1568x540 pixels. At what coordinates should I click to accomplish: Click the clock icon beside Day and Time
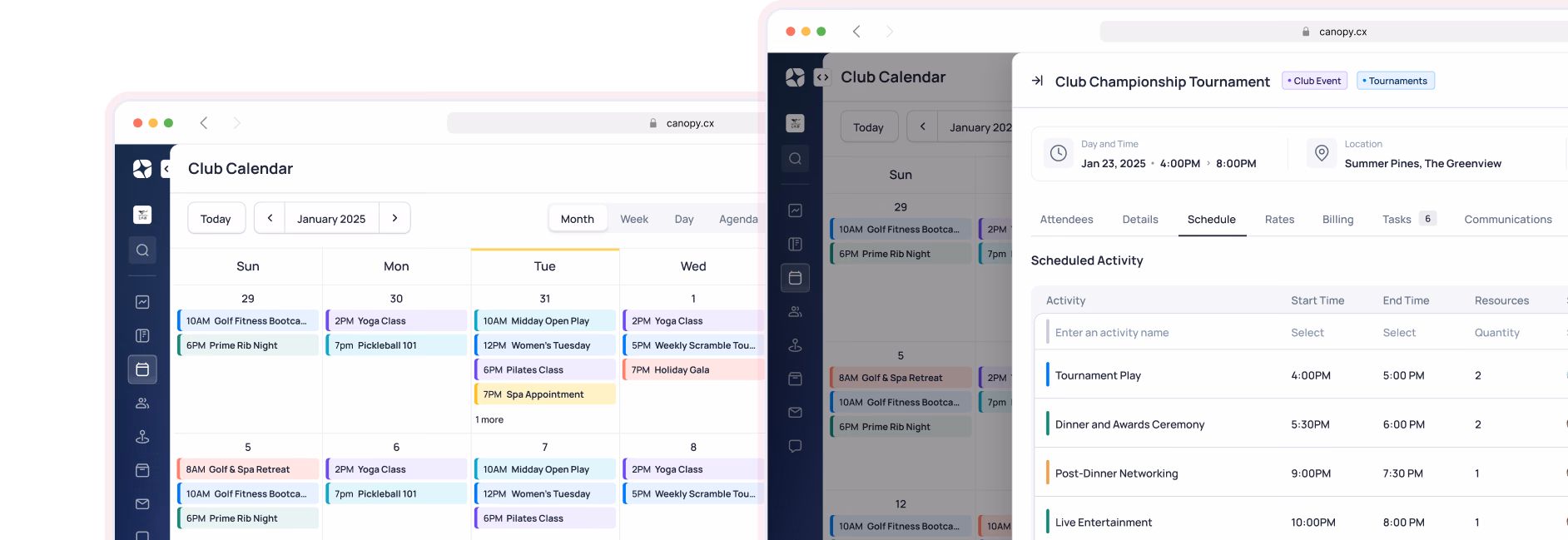[x=1058, y=153]
